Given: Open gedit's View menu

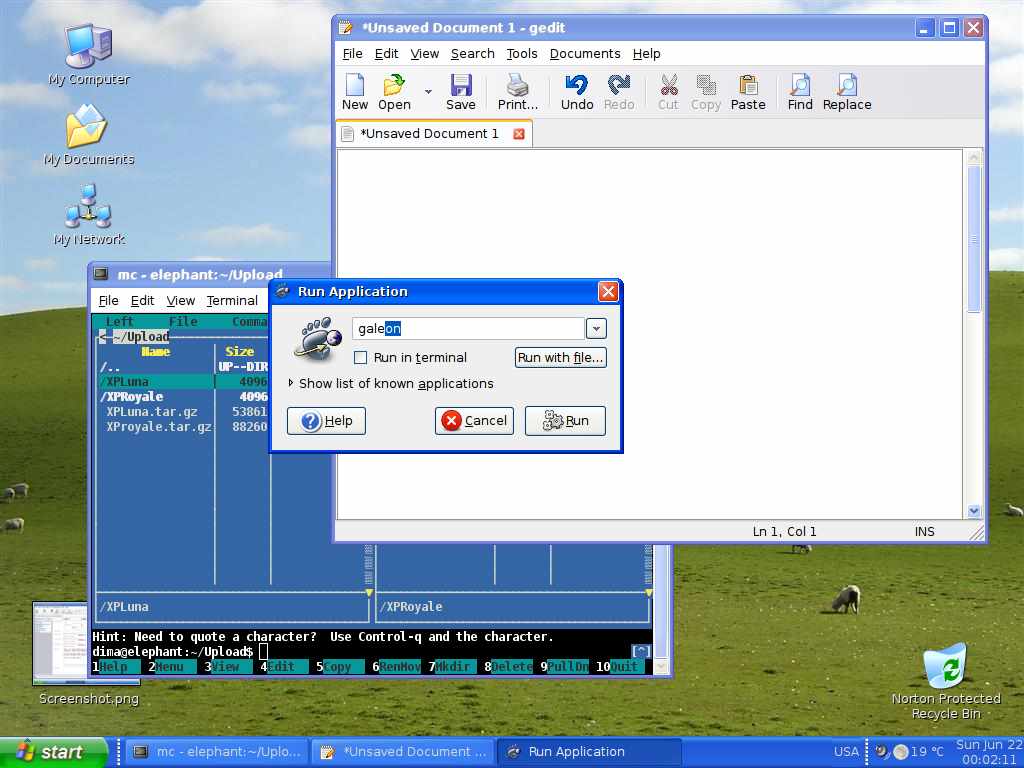Looking at the screenshot, I should [424, 54].
